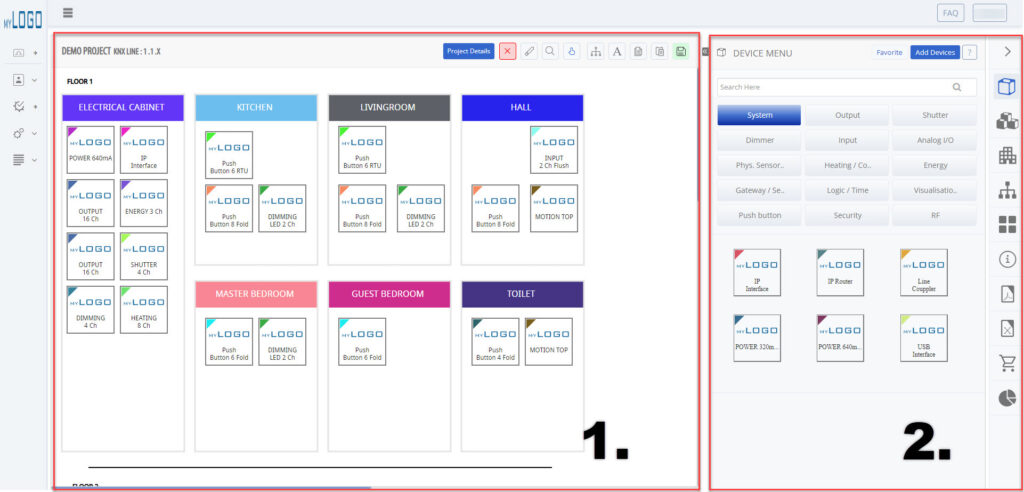Image resolution: width=1024 pixels, height=492 pixels.
Task: Click the copy documents icon in the project toolbar
Action: pos(660,52)
